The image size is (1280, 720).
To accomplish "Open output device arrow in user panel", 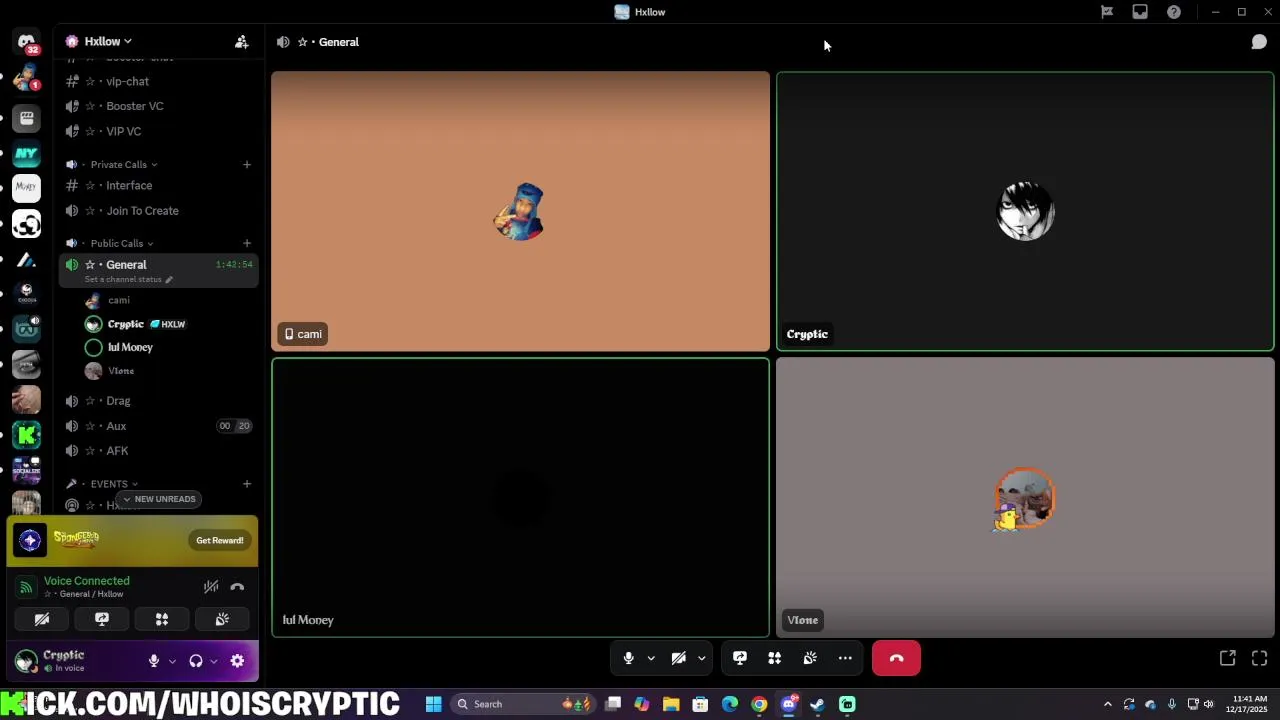I will (x=213, y=661).
